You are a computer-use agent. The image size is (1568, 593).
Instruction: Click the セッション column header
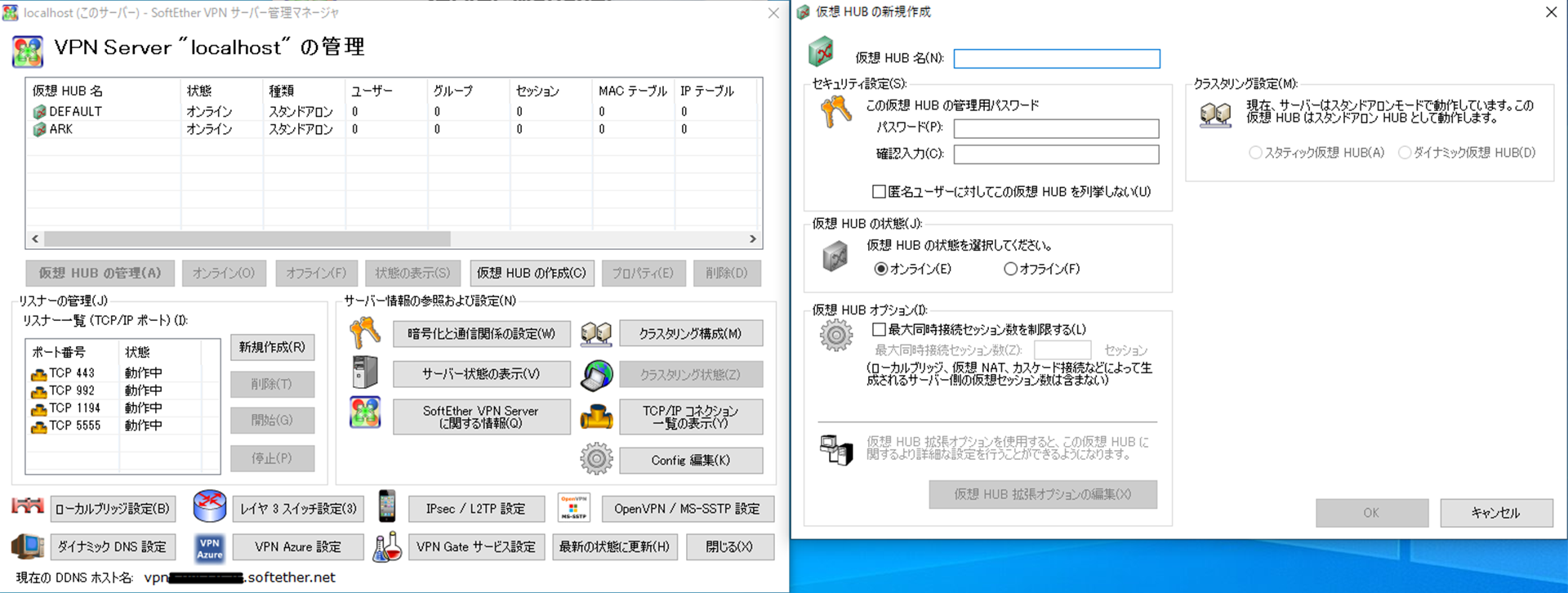coord(550,91)
